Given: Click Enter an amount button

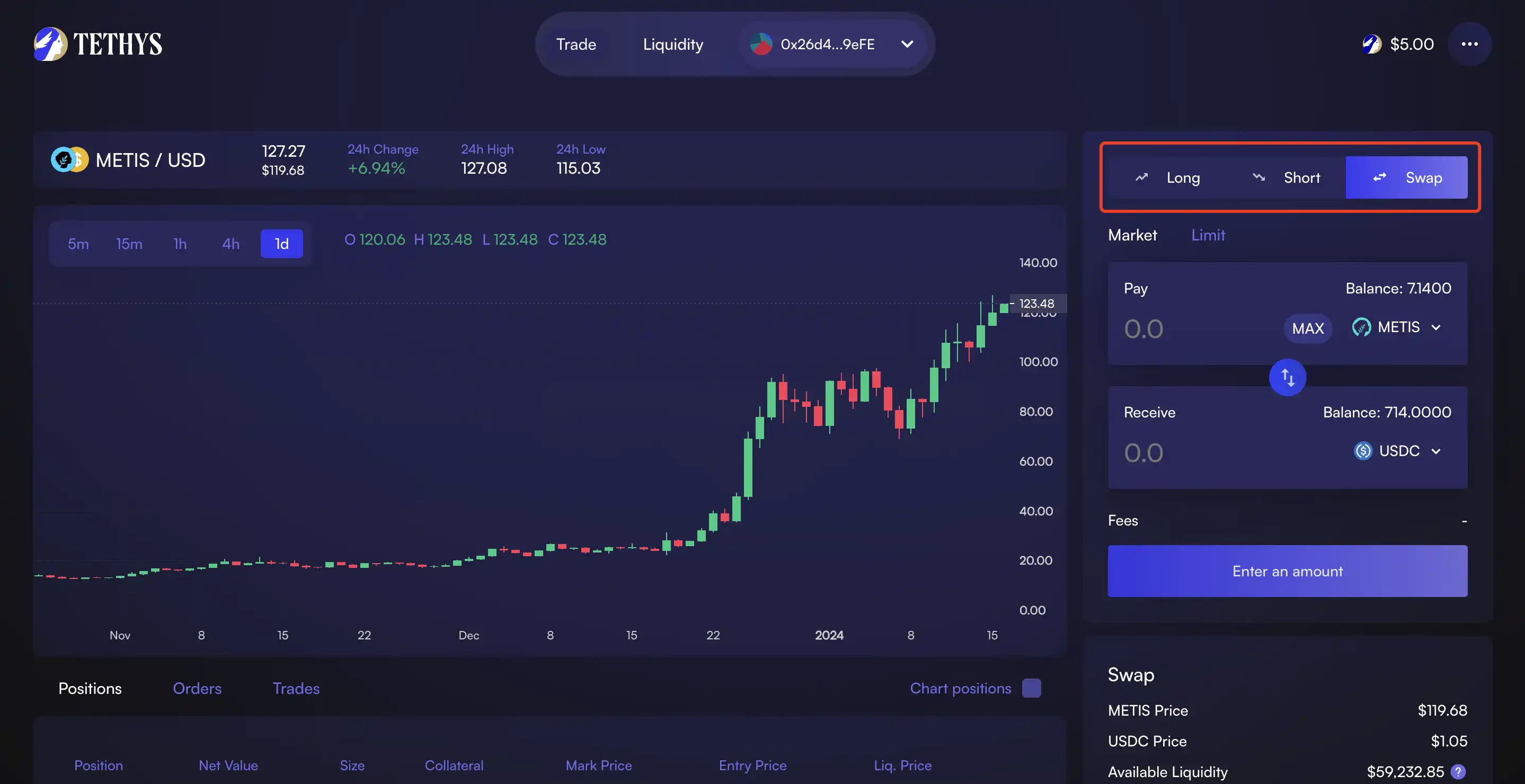Looking at the screenshot, I should point(1287,570).
